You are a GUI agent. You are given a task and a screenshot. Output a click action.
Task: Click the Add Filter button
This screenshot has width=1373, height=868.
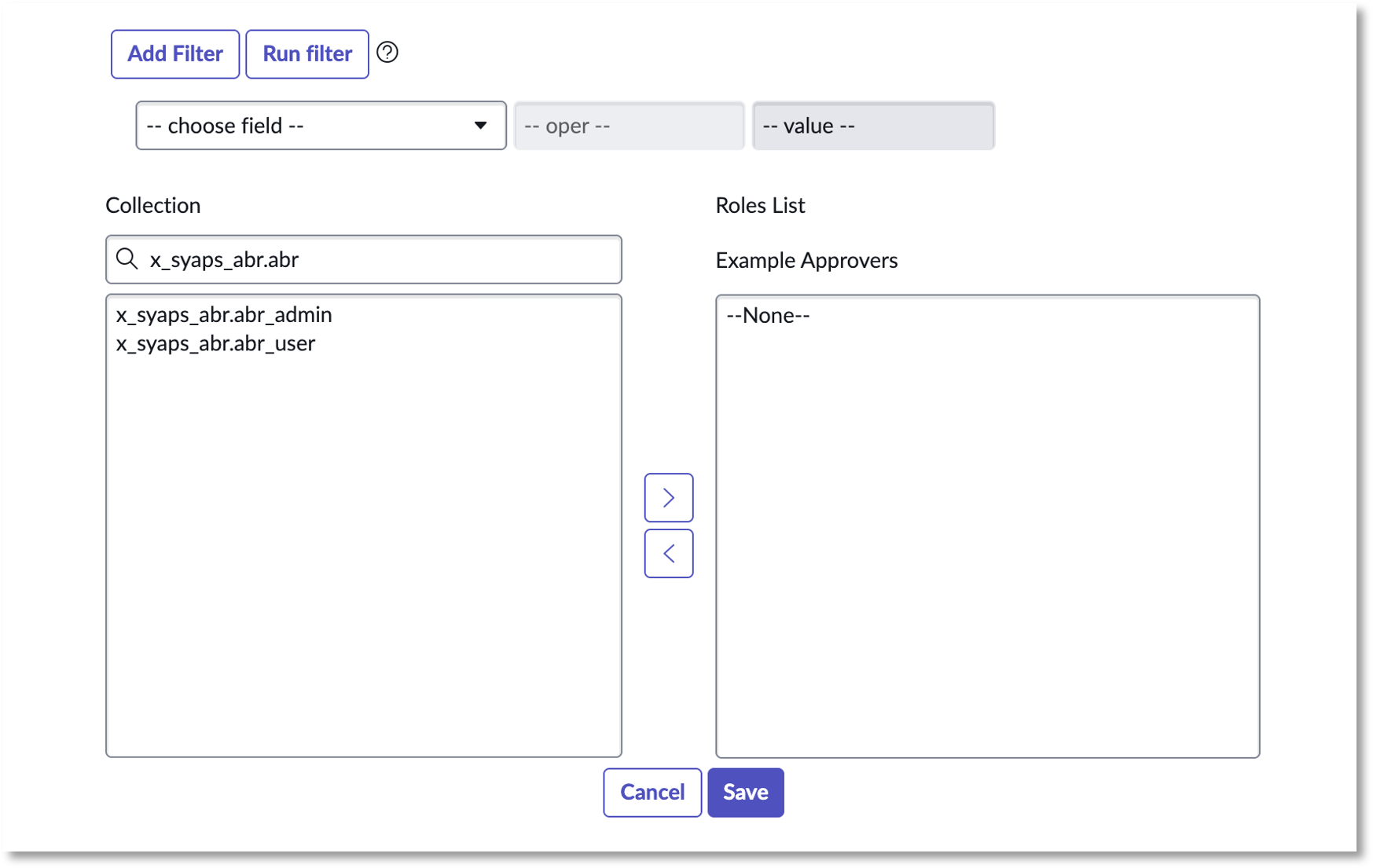175,54
